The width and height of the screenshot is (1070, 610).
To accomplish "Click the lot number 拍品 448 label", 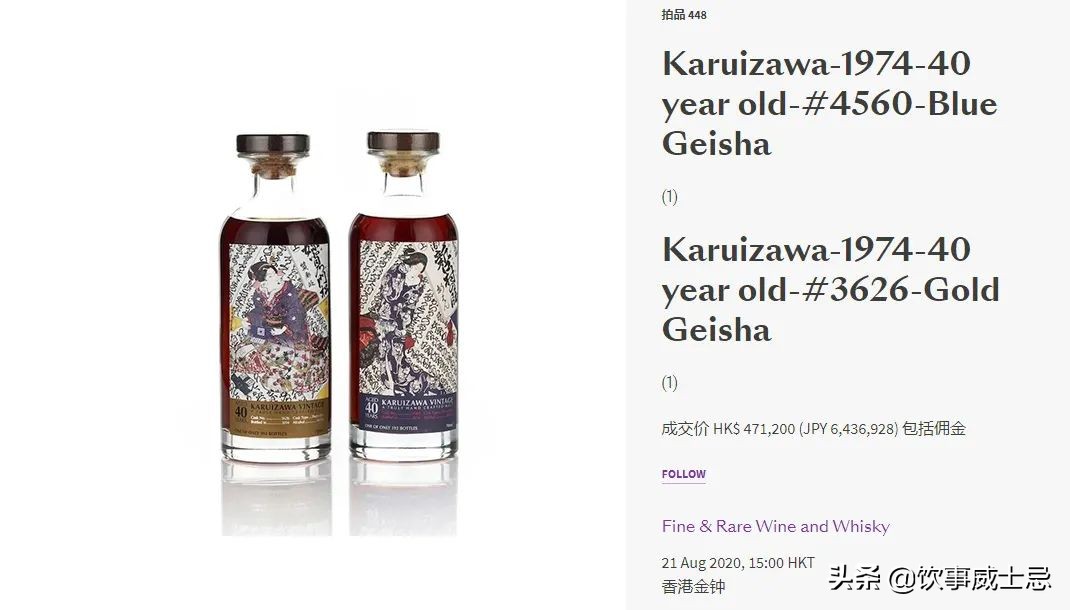I will 684,14.
